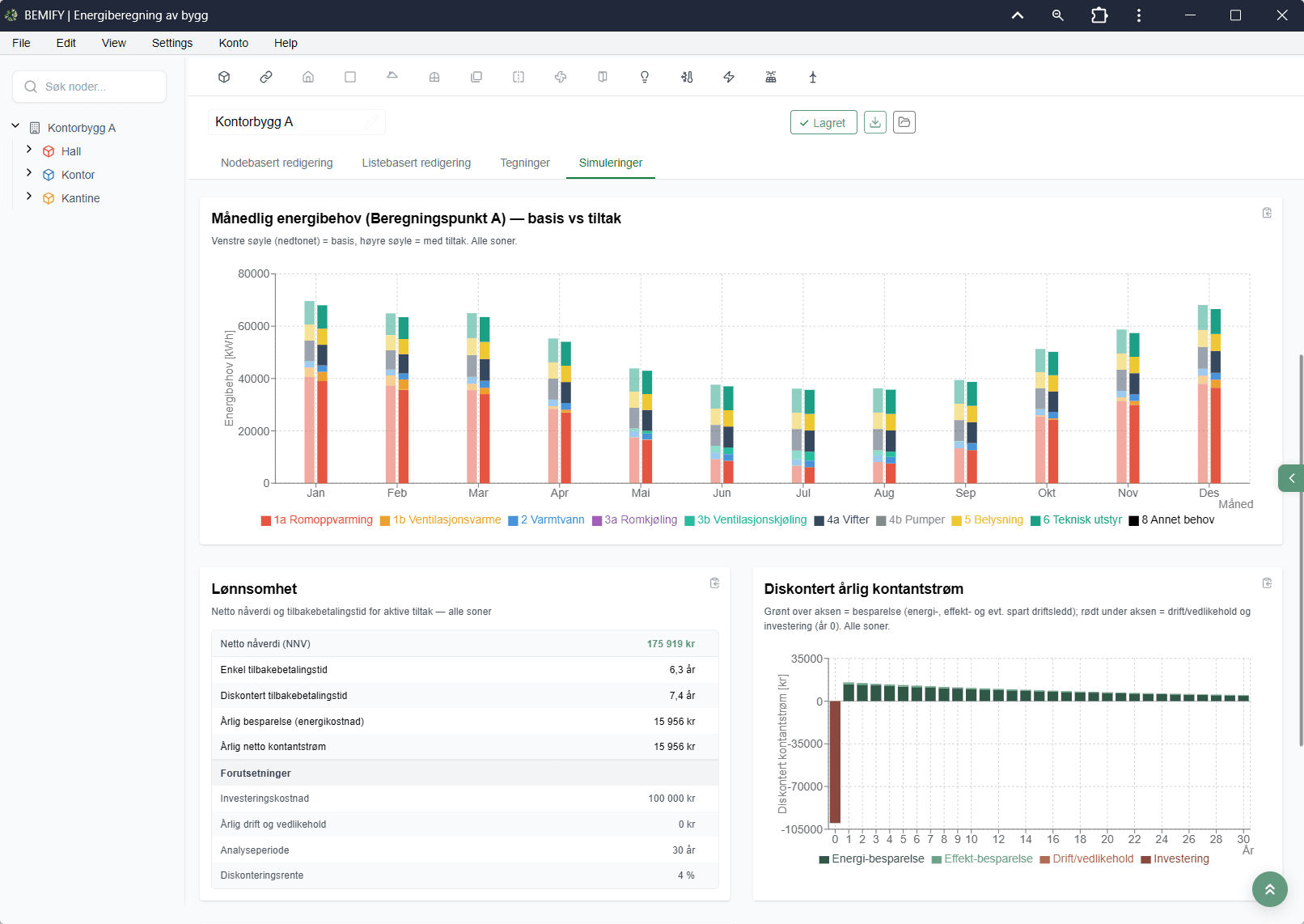Image resolution: width=1304 pixels, height=924 pixels.
Task: Click the cube zone icon in toolbar
Action: point(224,77)
